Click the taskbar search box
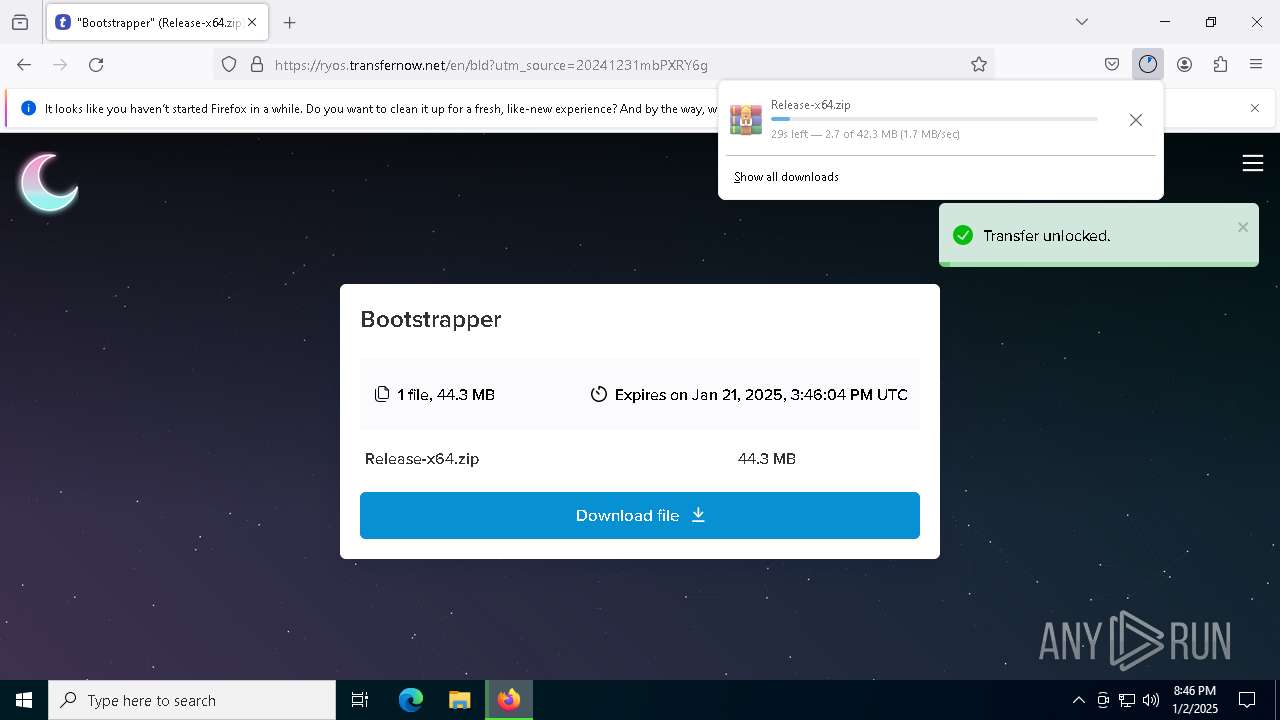 pos(192,700)
